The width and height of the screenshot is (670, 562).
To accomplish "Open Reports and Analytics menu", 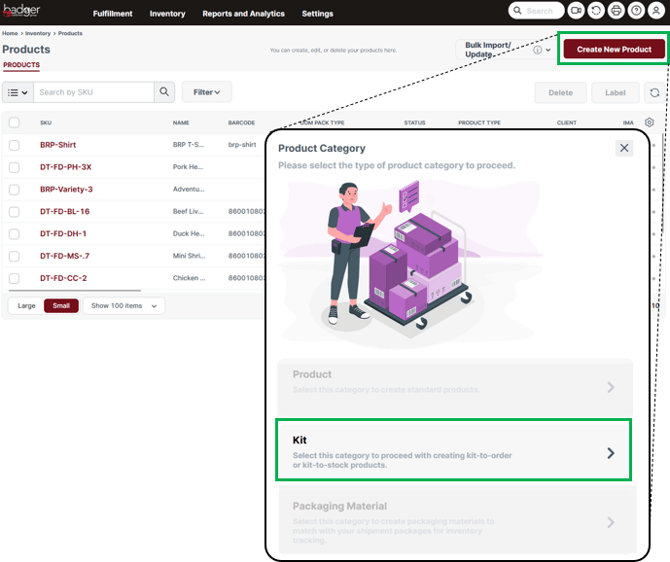I will [243, 14].
